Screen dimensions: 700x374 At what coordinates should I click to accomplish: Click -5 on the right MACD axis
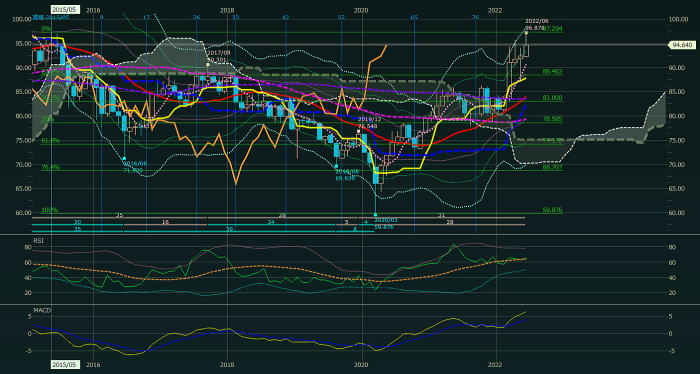[x=673, y=351]
